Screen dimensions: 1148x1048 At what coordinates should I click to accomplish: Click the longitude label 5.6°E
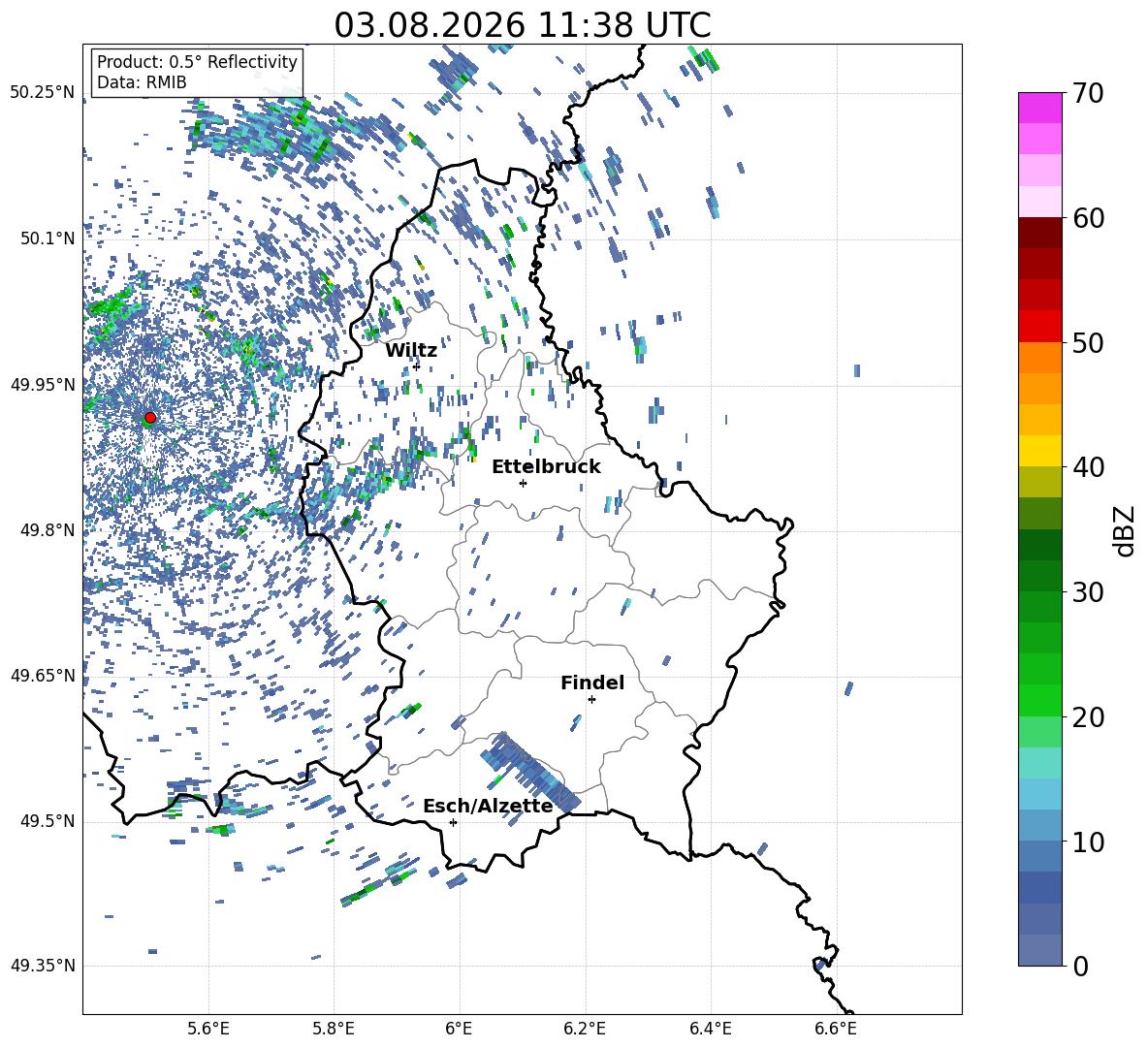(x=207, y=1029)
